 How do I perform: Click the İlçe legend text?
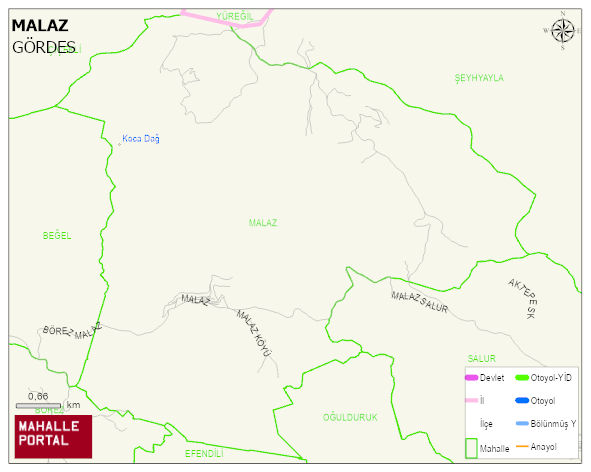pos(486,424)
